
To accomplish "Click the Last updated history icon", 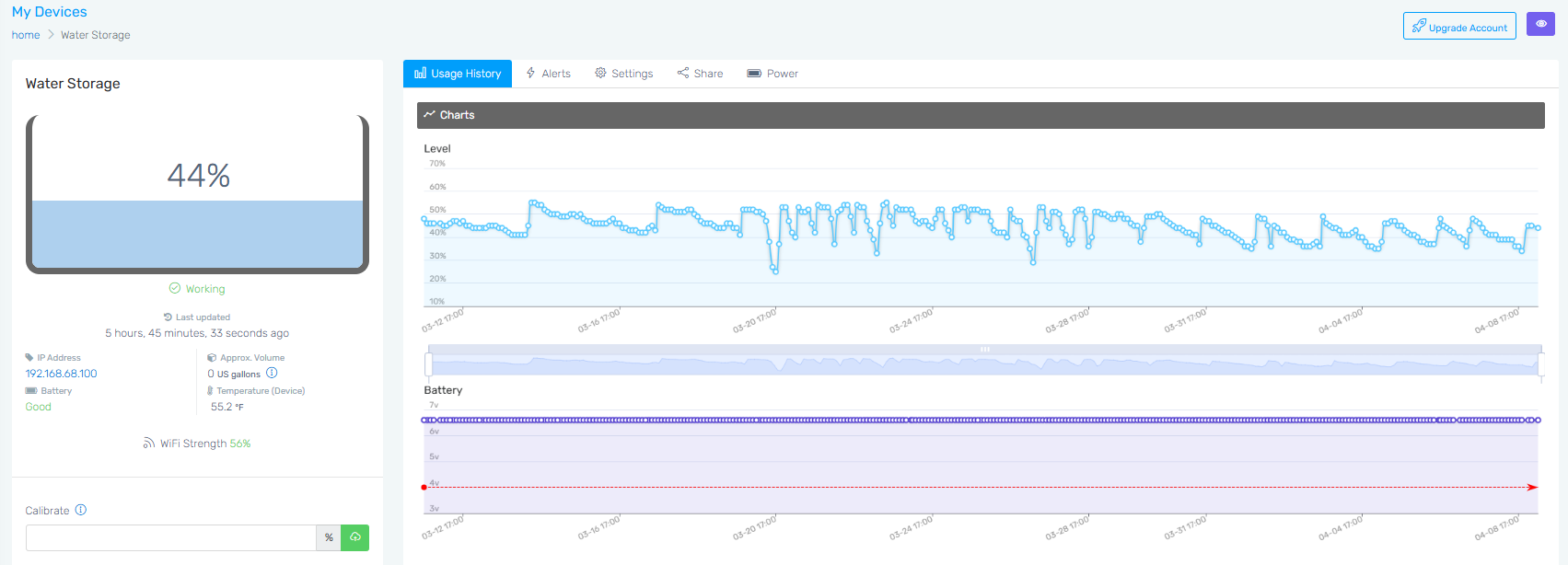I will 168,317.
